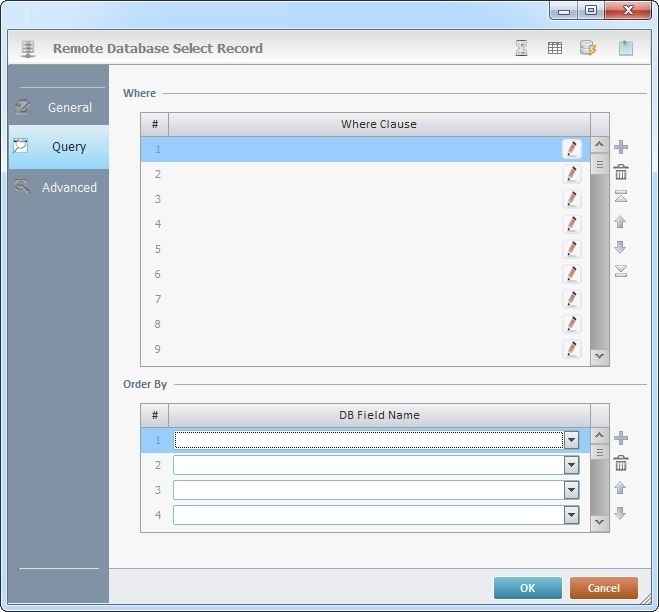Screen dimensions: 659x612
Task: Move Where clause row to bottom
Action: point(621,271)
